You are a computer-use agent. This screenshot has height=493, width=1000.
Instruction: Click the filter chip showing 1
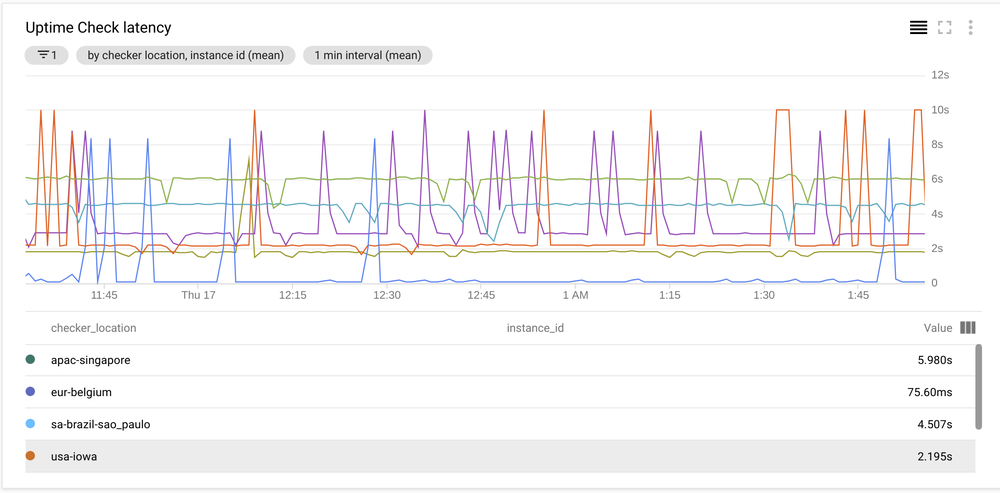point(47,55)
